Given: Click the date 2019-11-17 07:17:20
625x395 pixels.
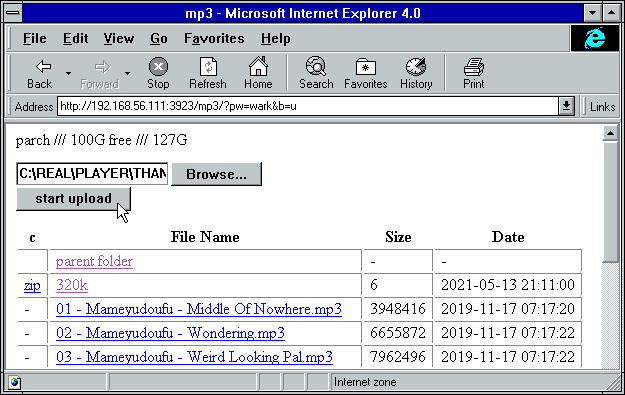Looking at the screenshot, I should click(x=508, y=309).
